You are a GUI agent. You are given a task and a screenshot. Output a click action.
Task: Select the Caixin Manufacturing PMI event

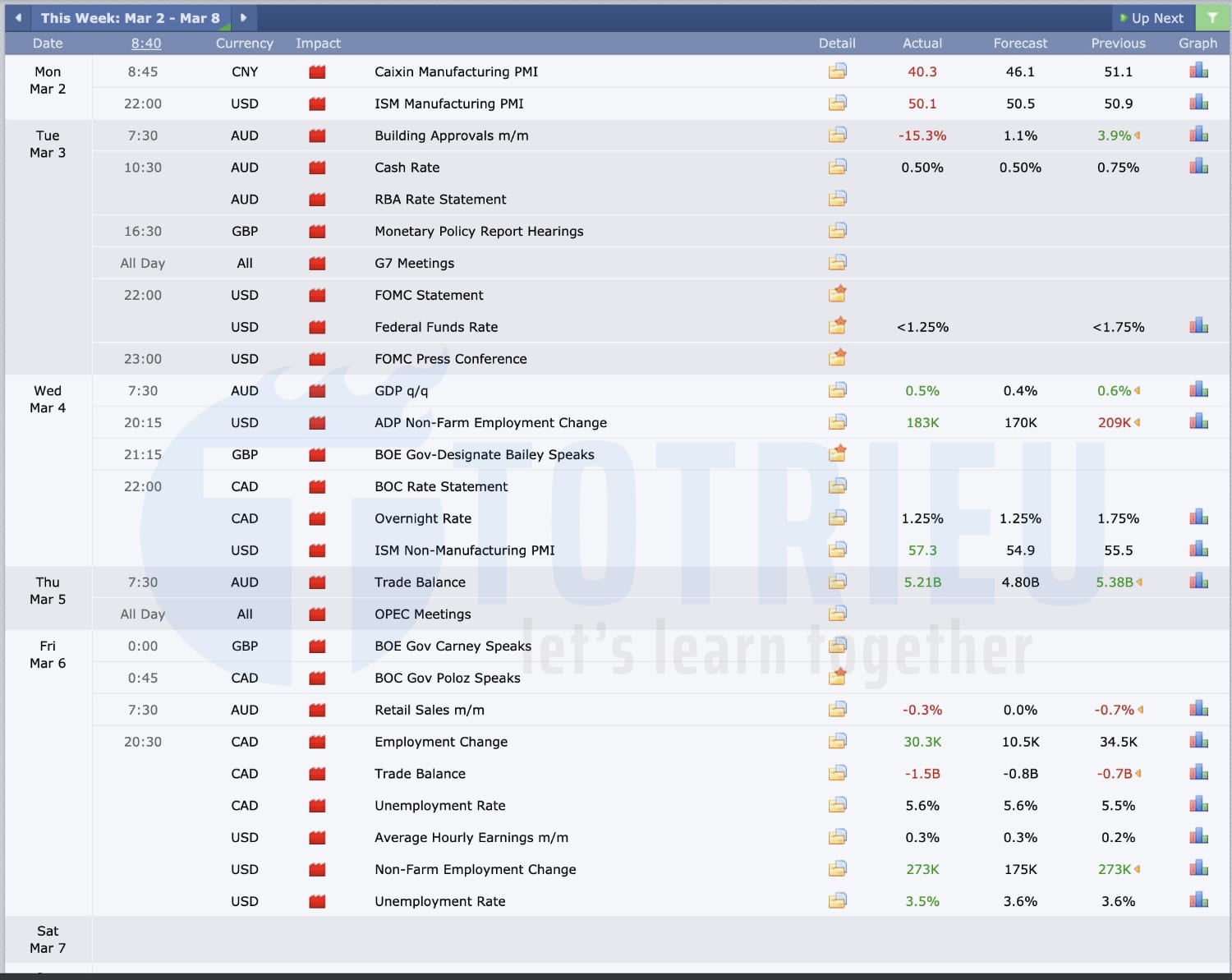coord(456,71)
